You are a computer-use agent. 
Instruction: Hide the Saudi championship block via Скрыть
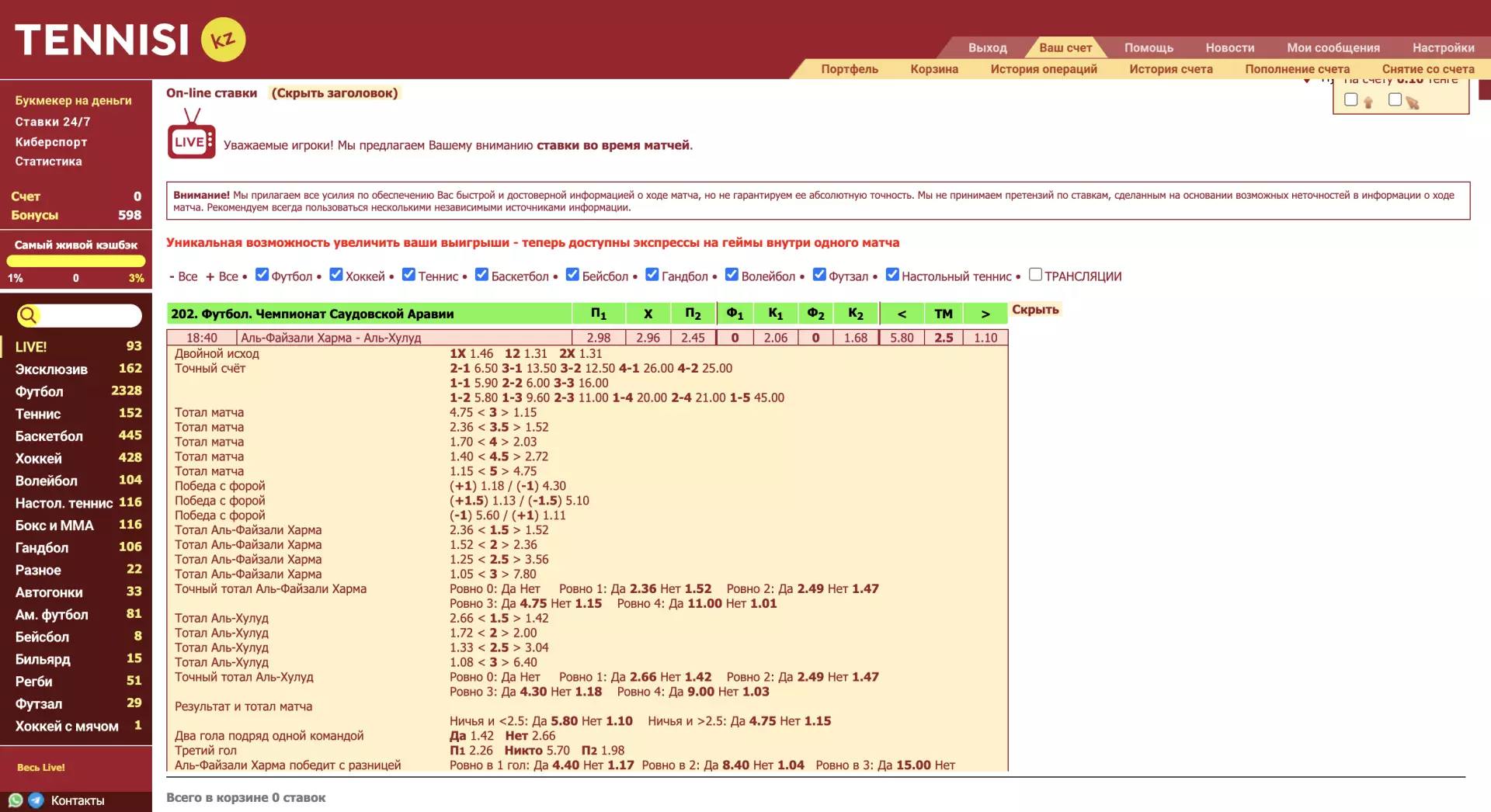(1035, 309)
